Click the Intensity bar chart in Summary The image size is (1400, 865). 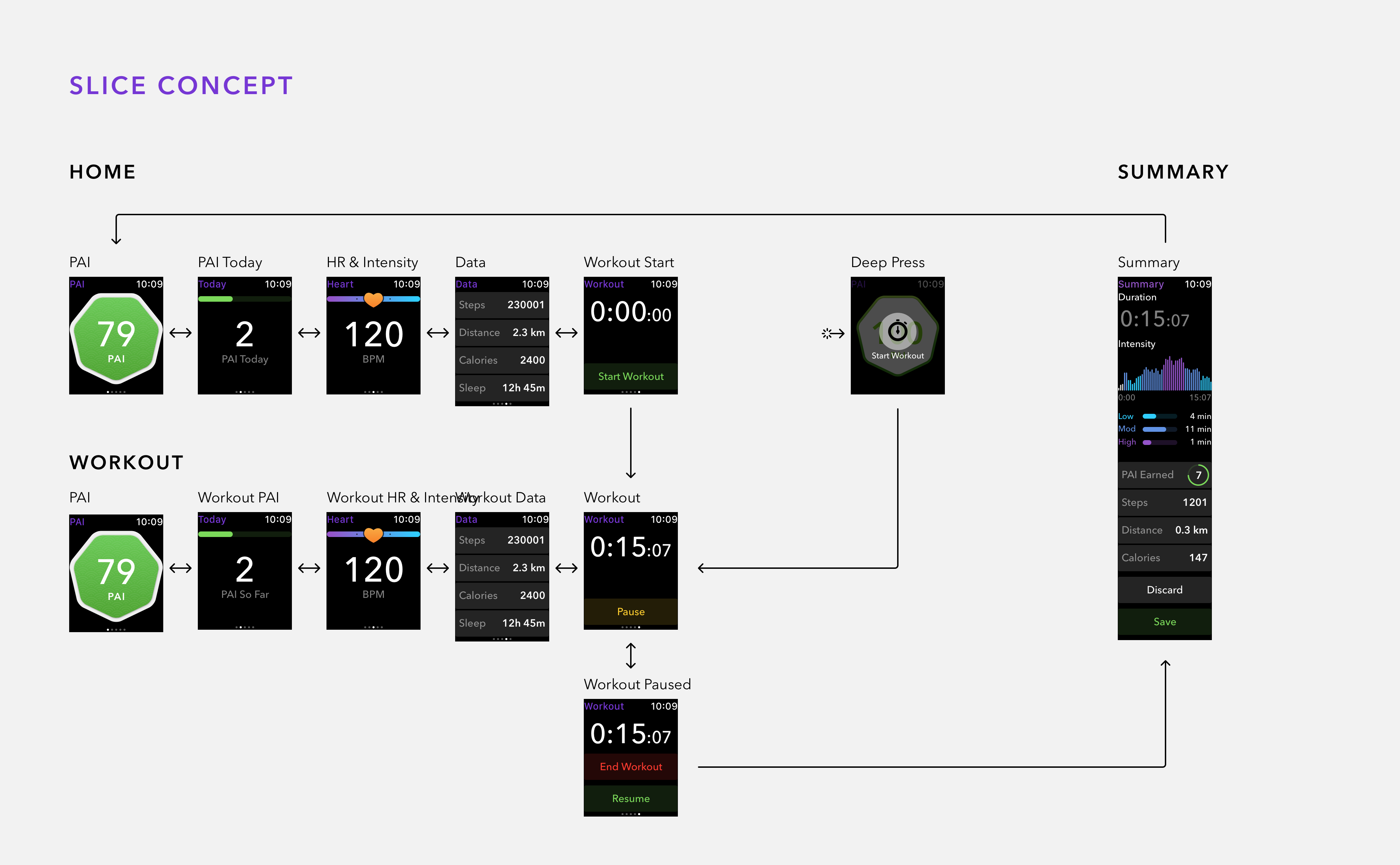(1164, 374)
